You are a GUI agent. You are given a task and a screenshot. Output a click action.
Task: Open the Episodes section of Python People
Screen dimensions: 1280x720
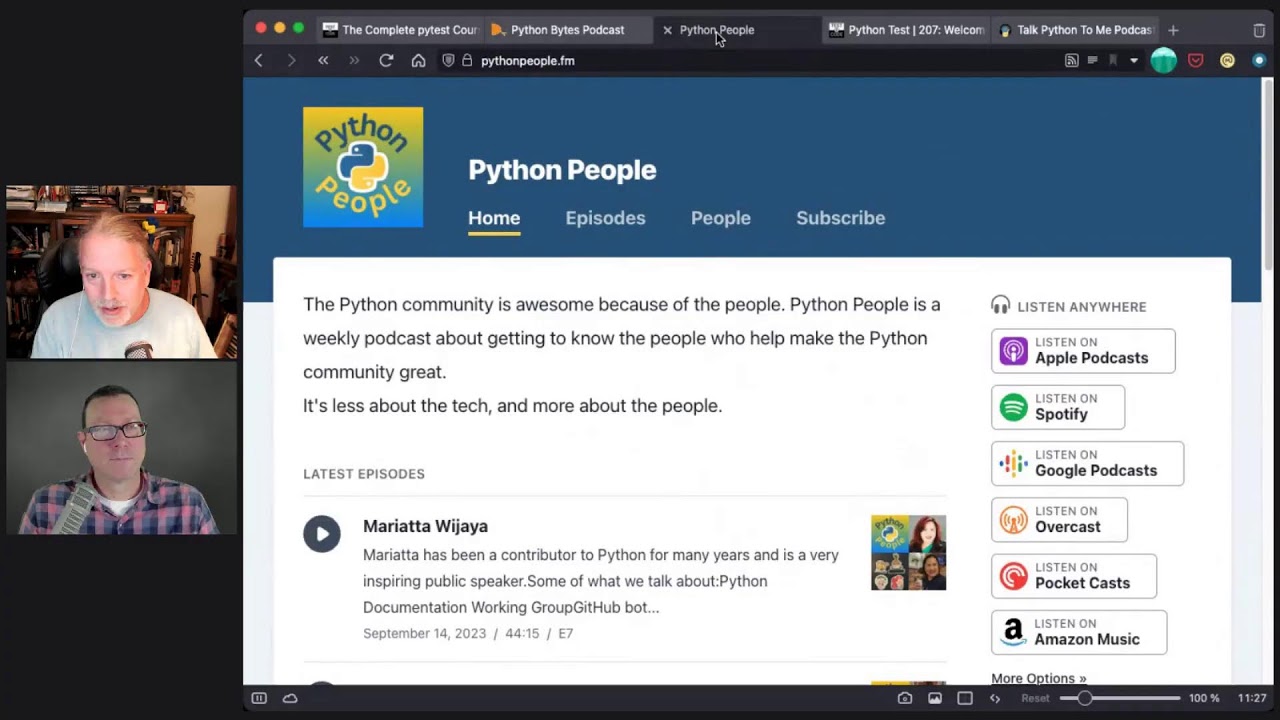pyautogui.click(x=605, y=218)
